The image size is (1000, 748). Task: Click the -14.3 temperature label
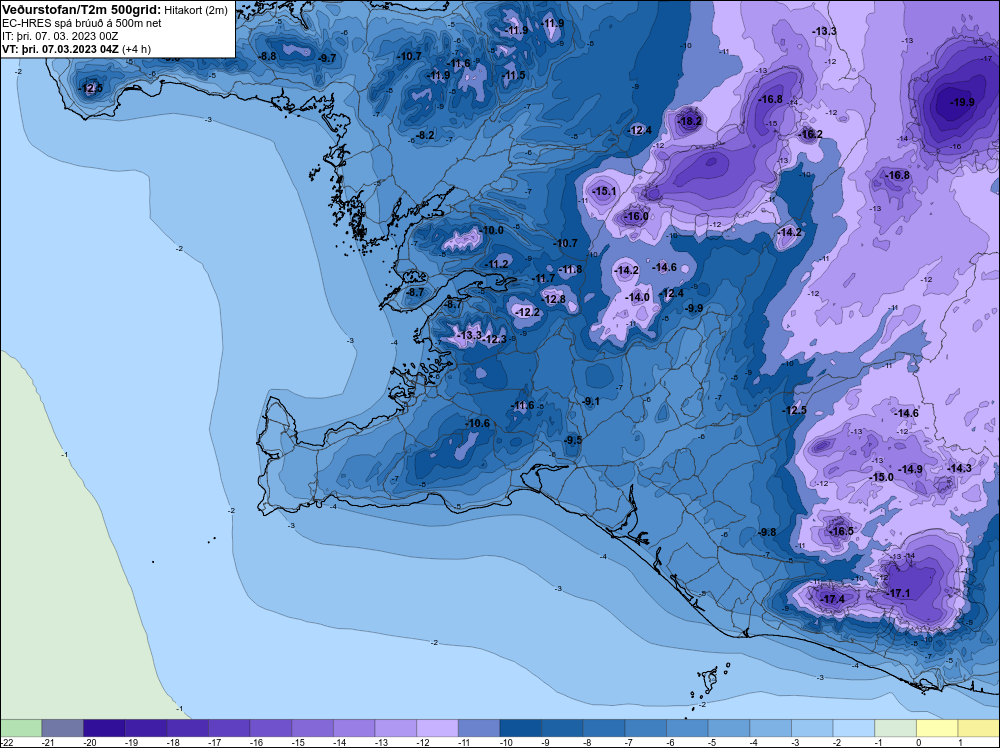(959, 468)
